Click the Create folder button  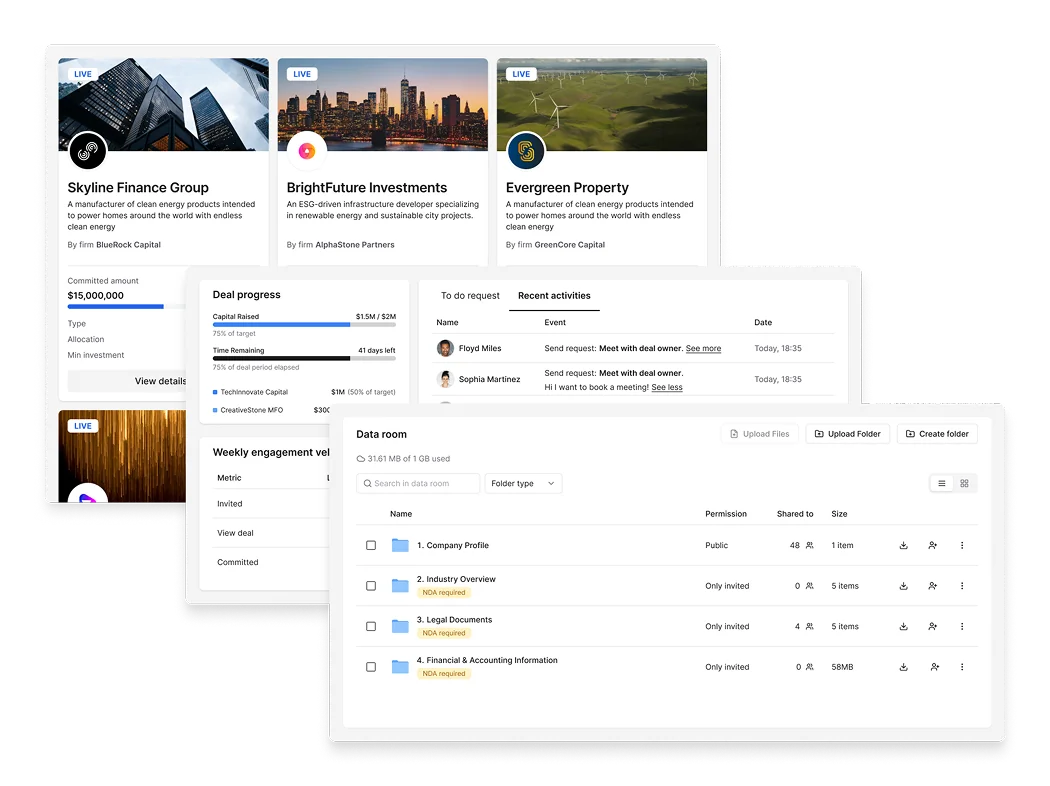(937, 434)
